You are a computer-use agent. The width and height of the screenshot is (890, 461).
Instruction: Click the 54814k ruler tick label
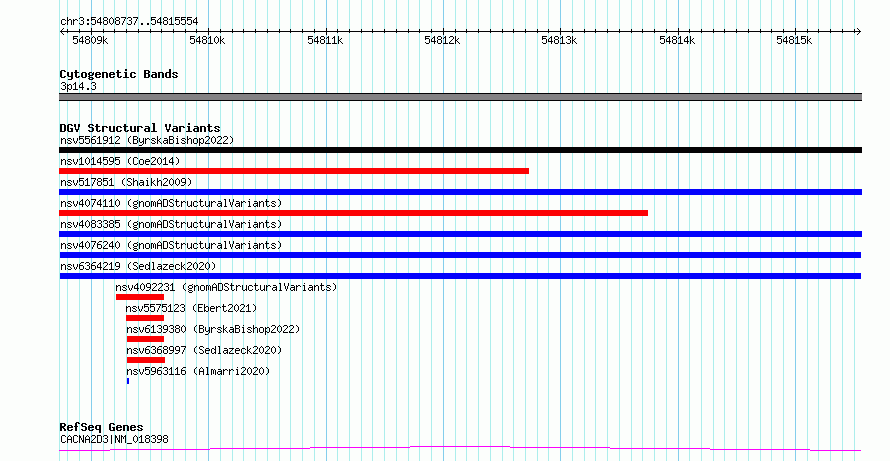click(677, 40)
